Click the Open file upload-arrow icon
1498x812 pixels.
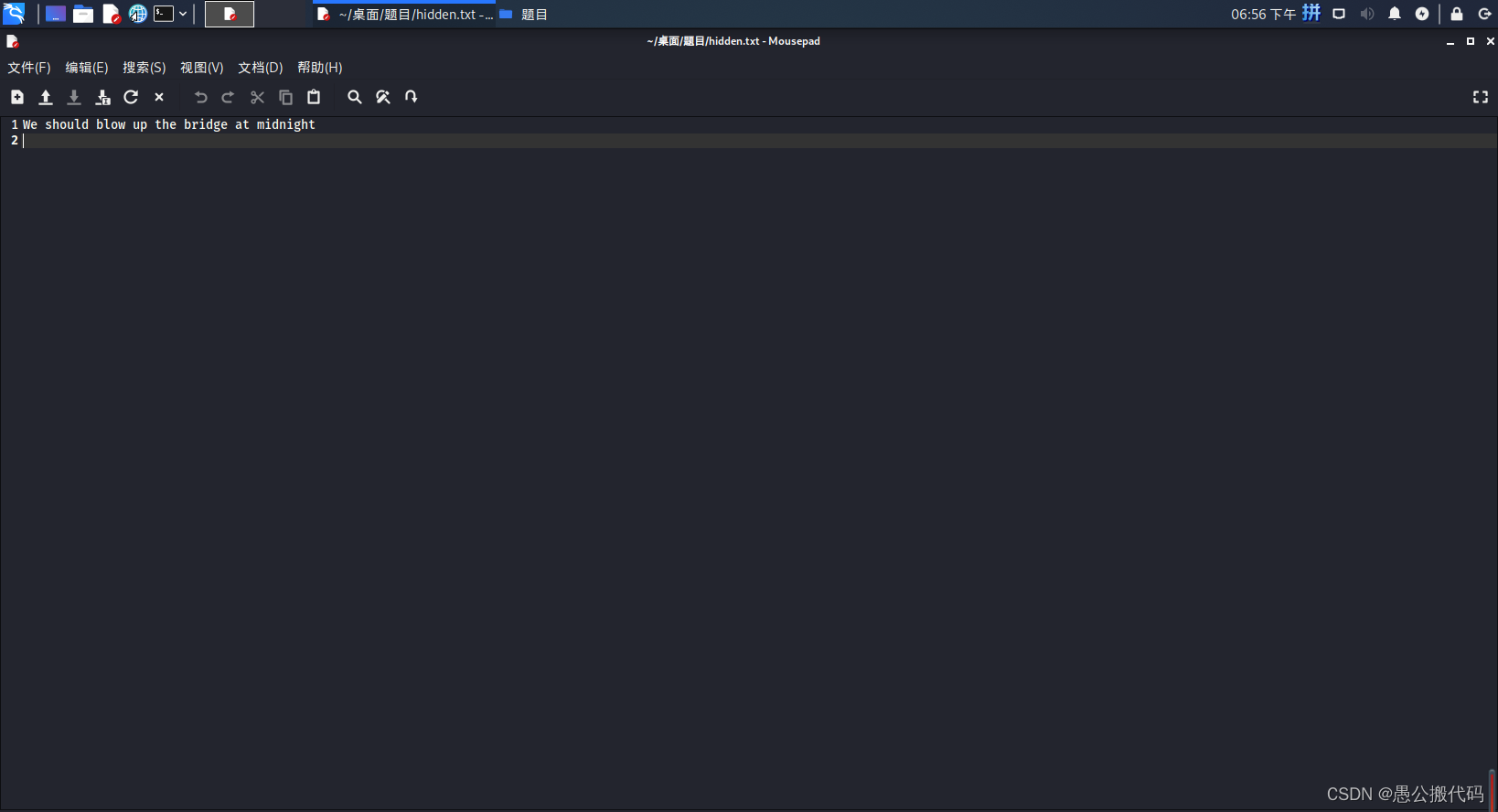(x=46, y=97)
